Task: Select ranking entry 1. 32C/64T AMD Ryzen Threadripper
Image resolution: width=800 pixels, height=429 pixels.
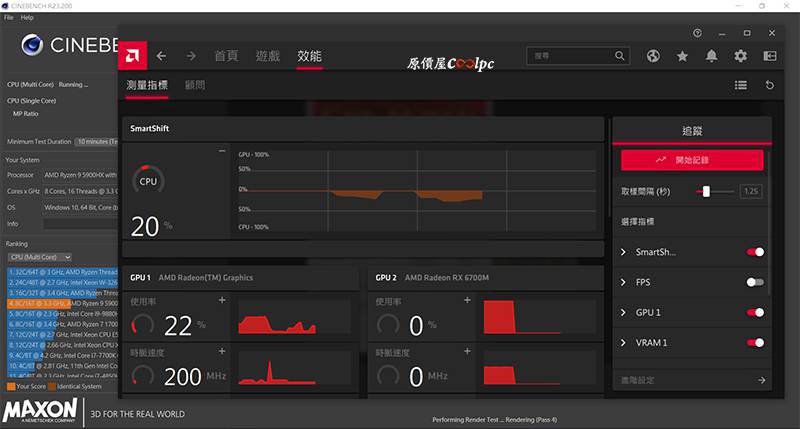Action: [63, 272]
